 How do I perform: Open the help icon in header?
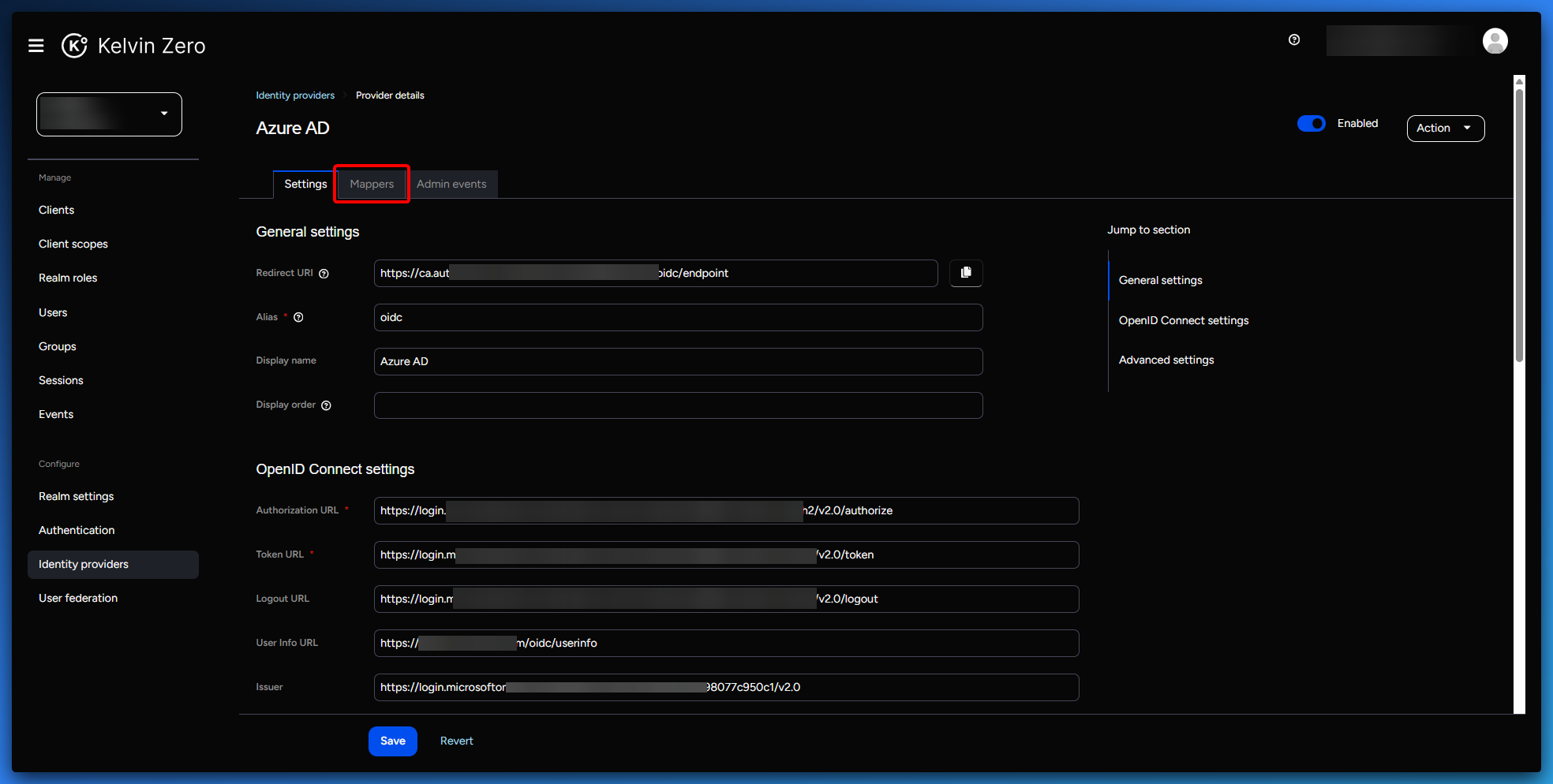click(1294, 39)
